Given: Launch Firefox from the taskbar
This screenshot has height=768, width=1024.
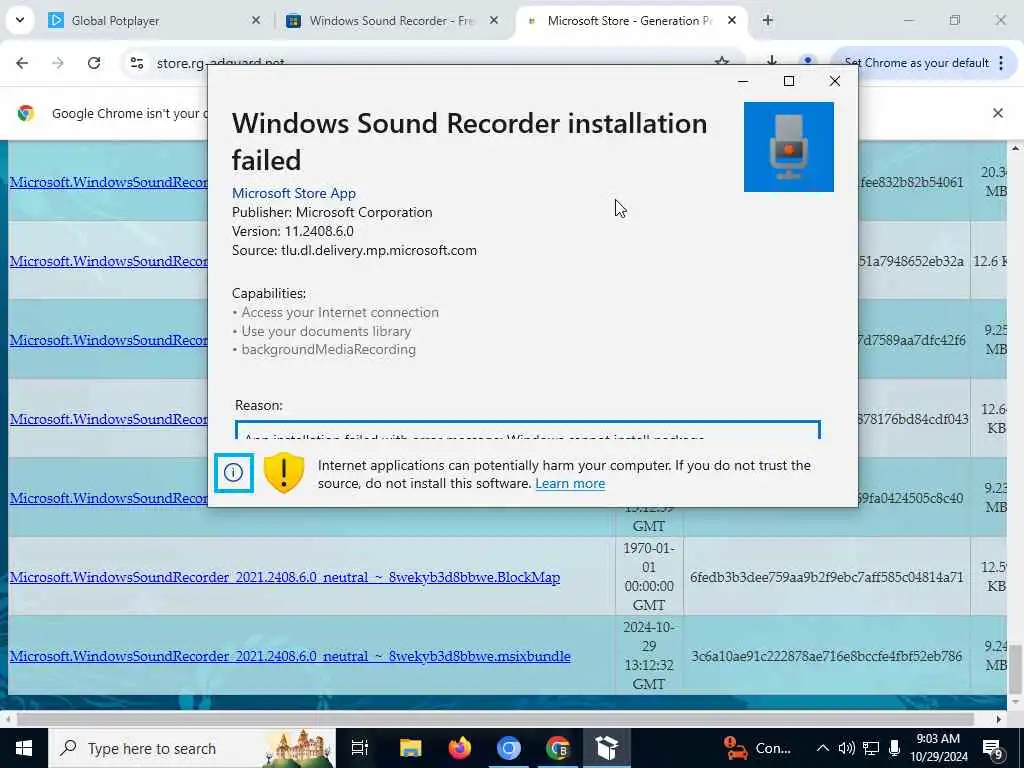Looking at the screenshot, I should tap(460, 748).
